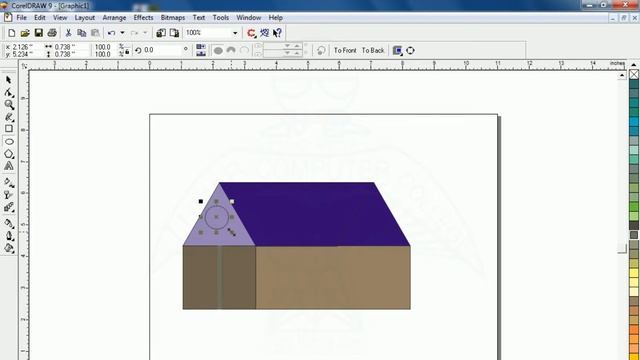The width and height of the screenshot is (640, 360).
Task: Activate the What's This help pointer
Action: click(278, 33)
